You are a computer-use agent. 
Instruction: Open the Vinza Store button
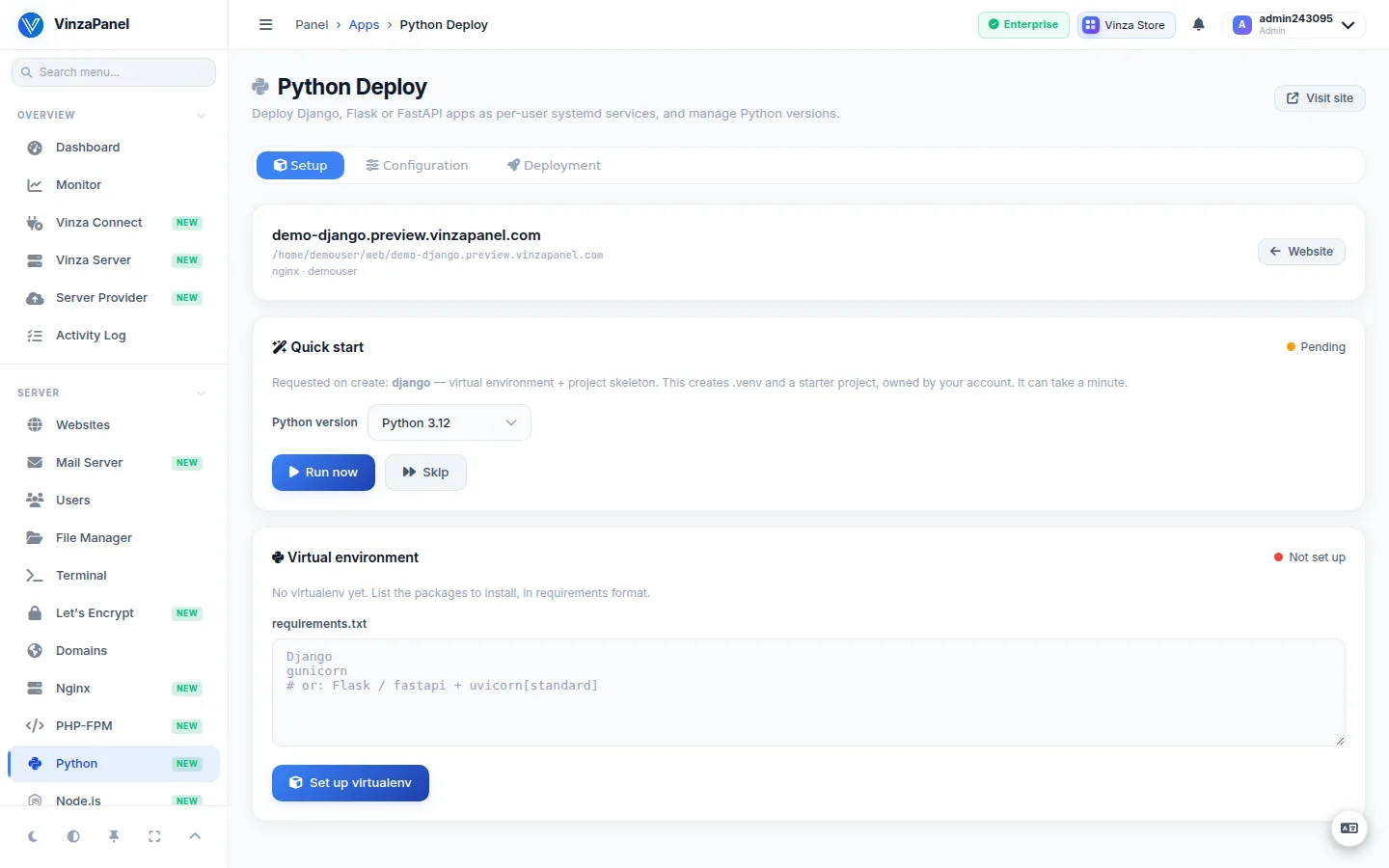coord(1126,25)
